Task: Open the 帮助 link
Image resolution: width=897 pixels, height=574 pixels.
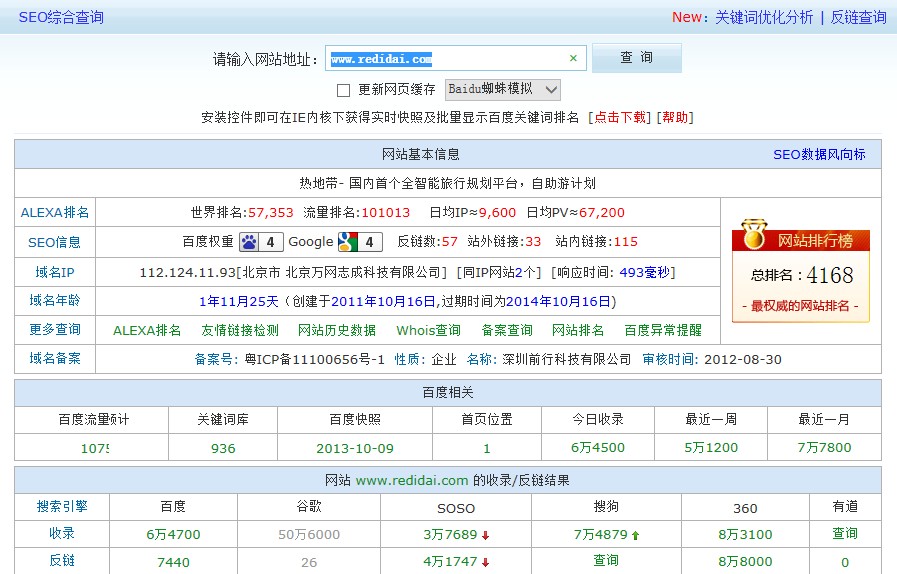Action: pos(675,117)
